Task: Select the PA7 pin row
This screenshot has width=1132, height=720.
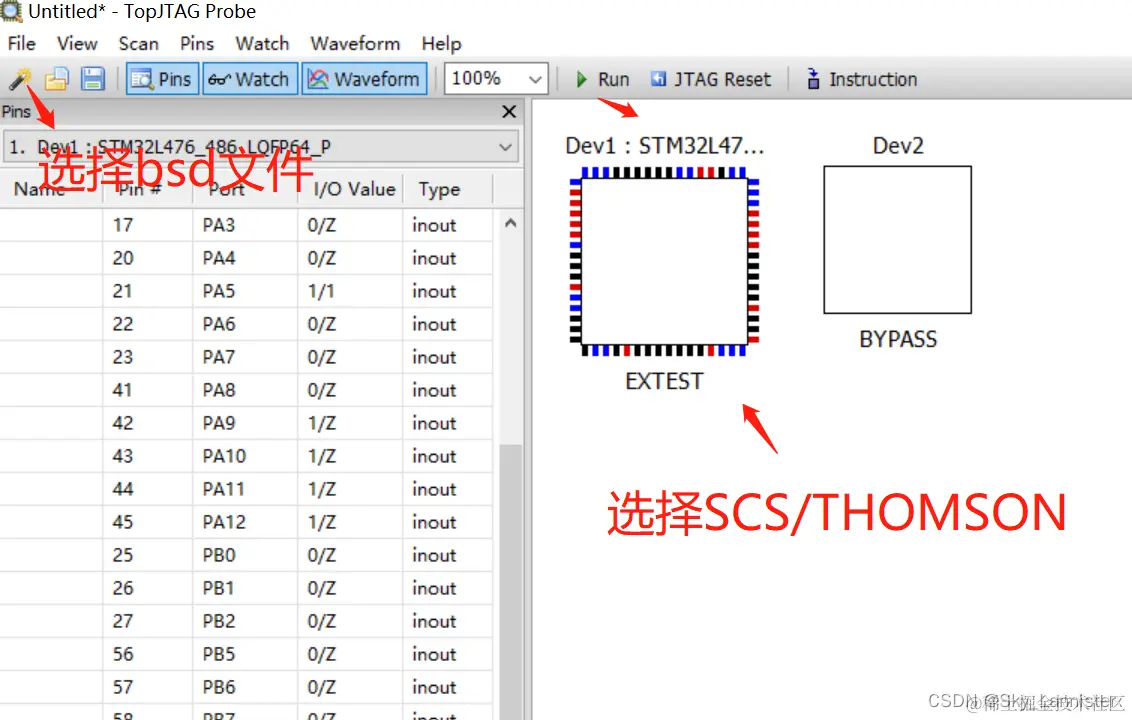Action: coord(246,357)
